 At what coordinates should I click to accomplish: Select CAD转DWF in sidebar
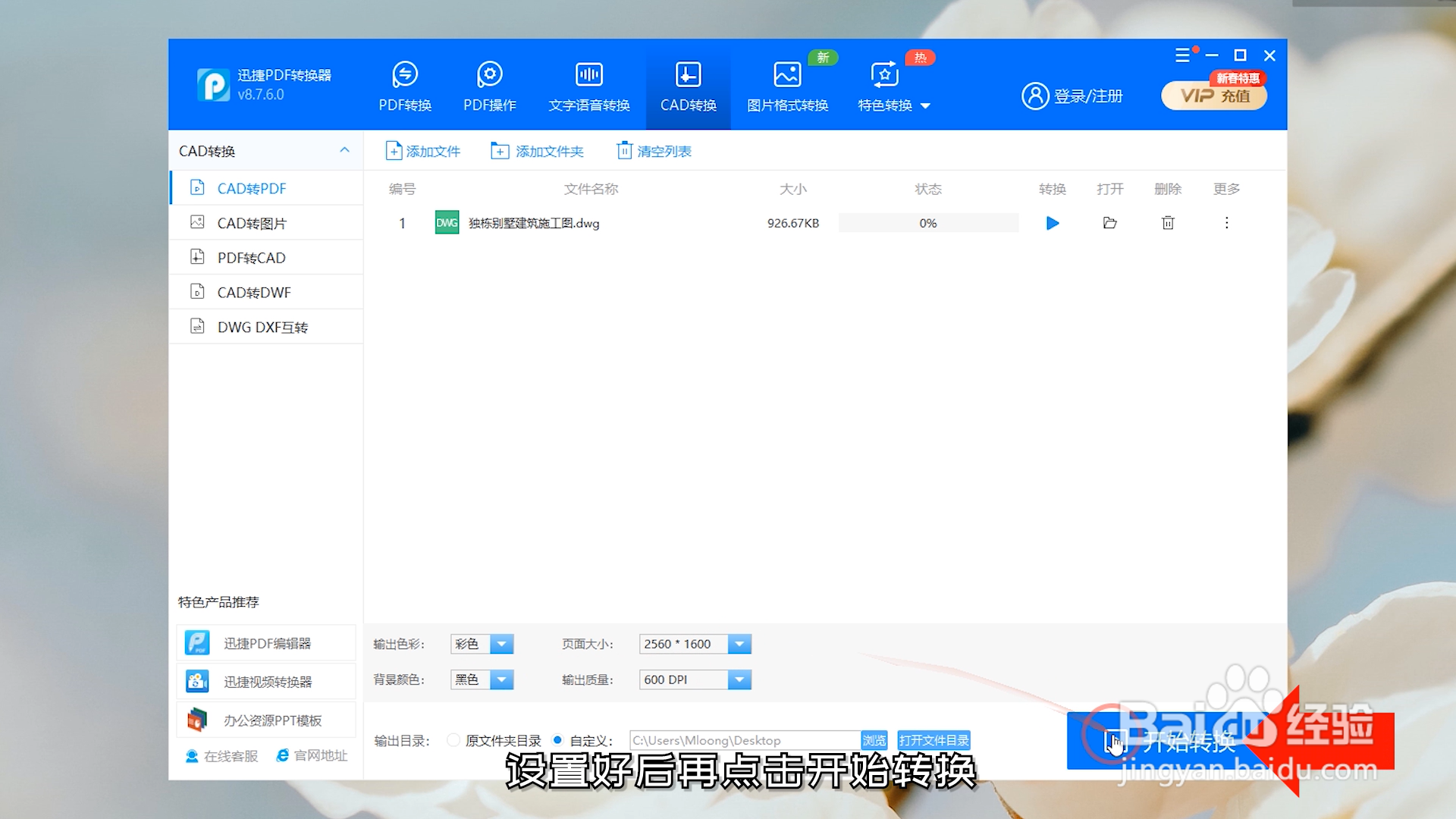pyautogui.click(x=266, y=292)
